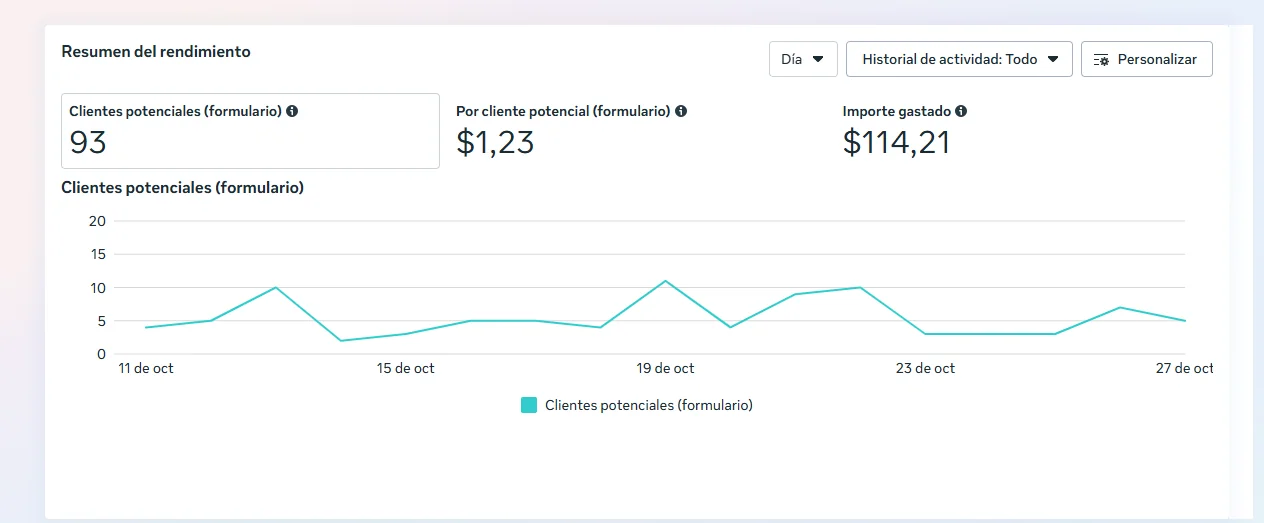Open the Día time breakdown dropdown
1264x523 pixels.
803,59
